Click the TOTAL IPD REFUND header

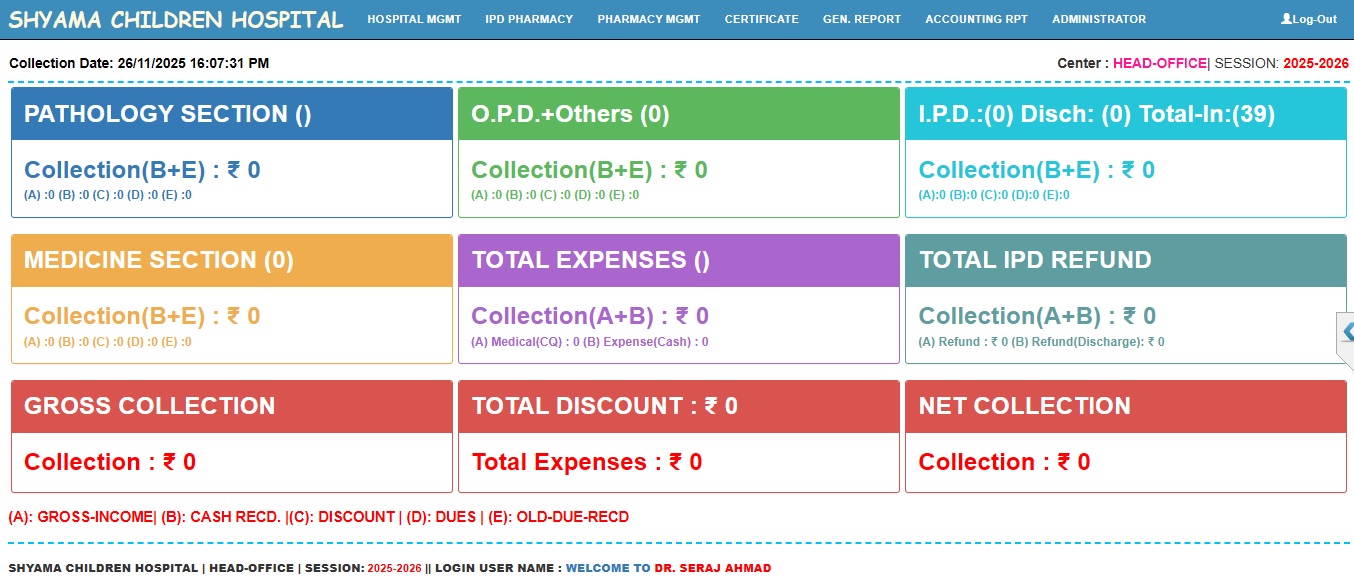1126,260
